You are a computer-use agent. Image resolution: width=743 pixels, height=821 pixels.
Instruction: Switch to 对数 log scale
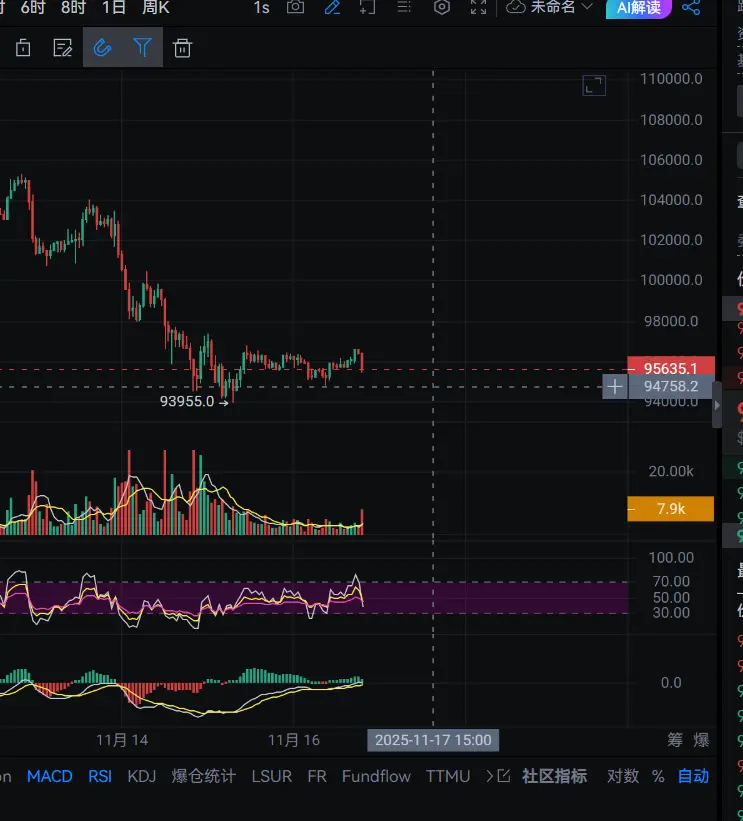(x=623, y=776)
